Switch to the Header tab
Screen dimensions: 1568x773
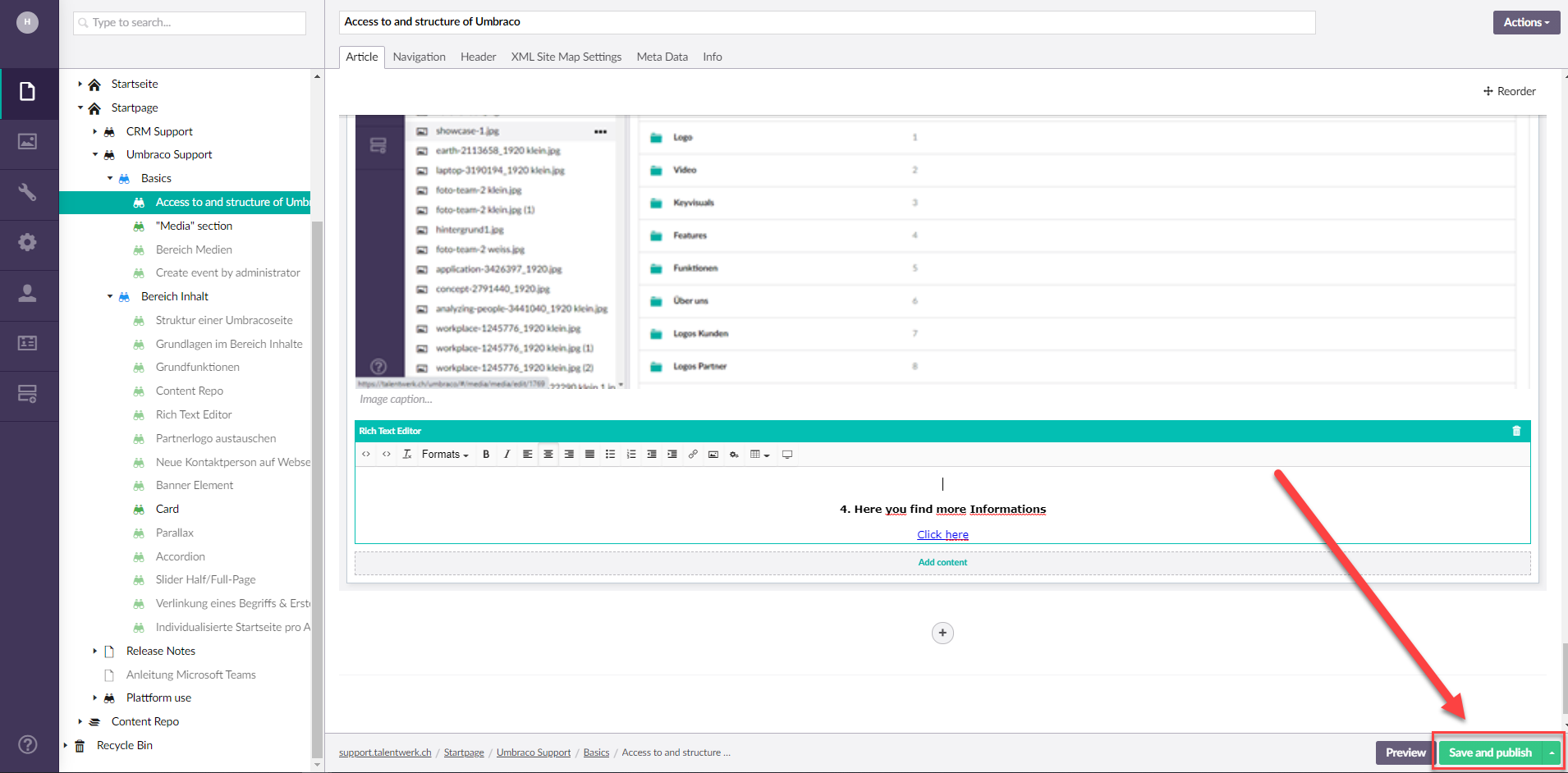point(478,57)
